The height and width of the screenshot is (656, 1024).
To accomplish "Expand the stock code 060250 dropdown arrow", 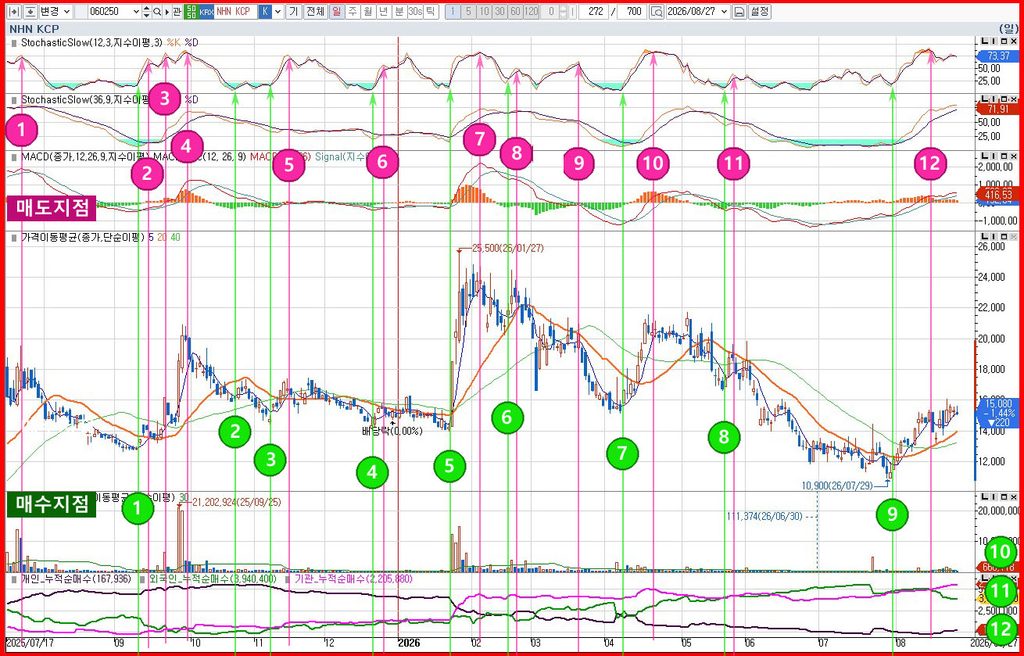I will point(136,12).
